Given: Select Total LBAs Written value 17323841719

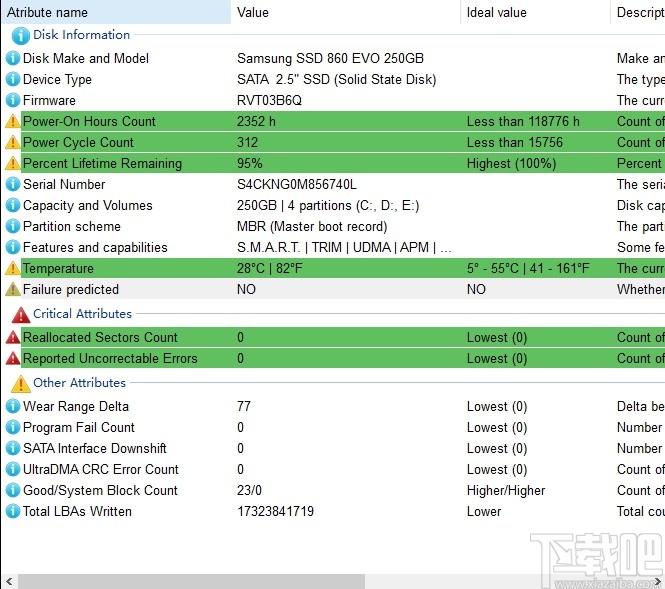Looking at the screenshot, I should point(275,511).
